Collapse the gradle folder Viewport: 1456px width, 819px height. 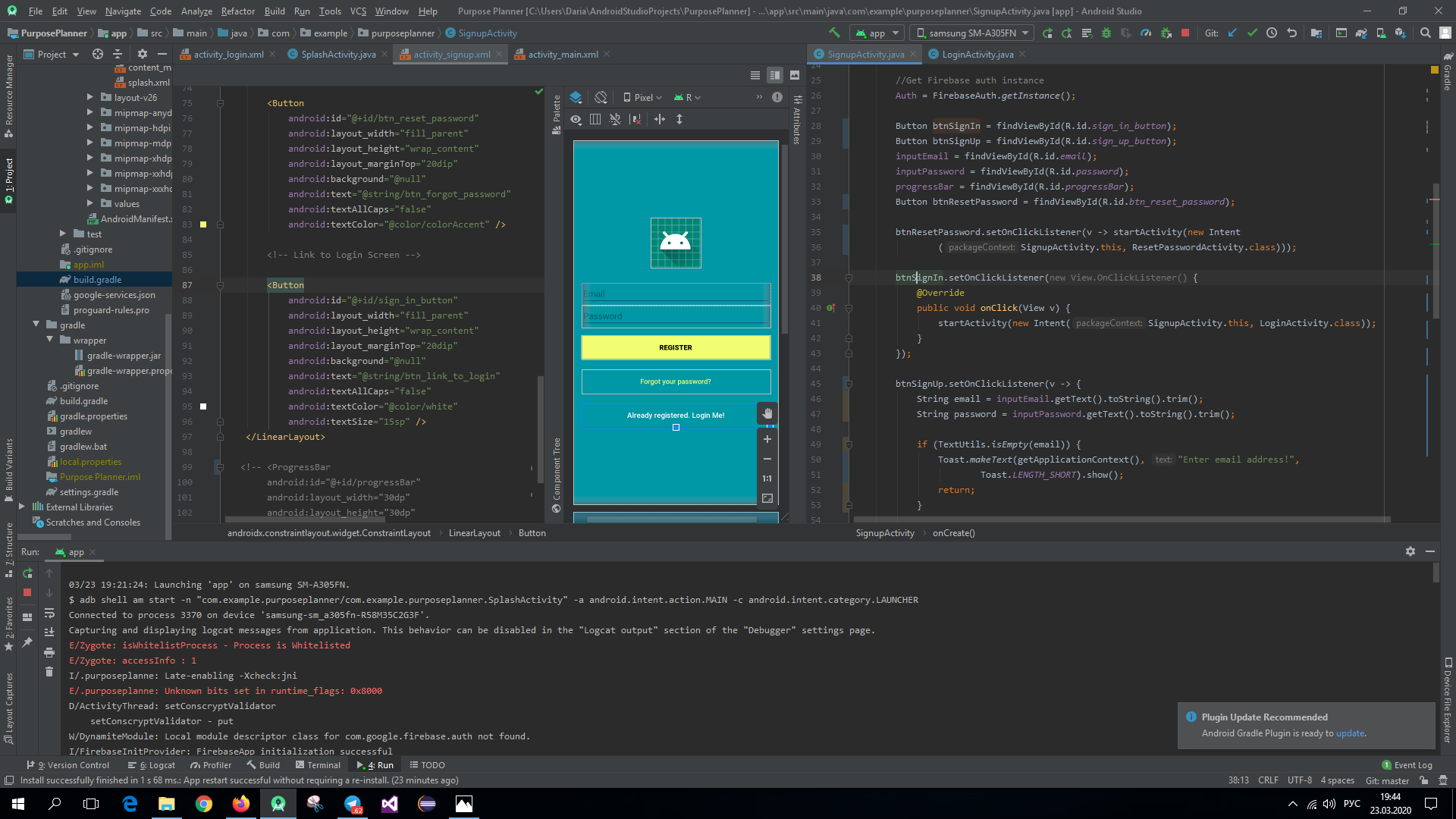pos(36,325)
